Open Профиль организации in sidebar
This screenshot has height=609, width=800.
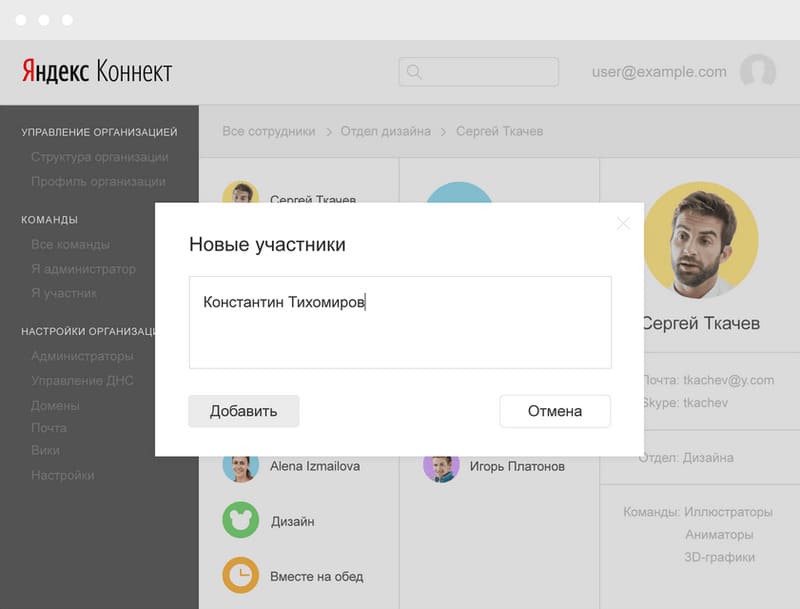pyautogui.click(x=98, y=182)
